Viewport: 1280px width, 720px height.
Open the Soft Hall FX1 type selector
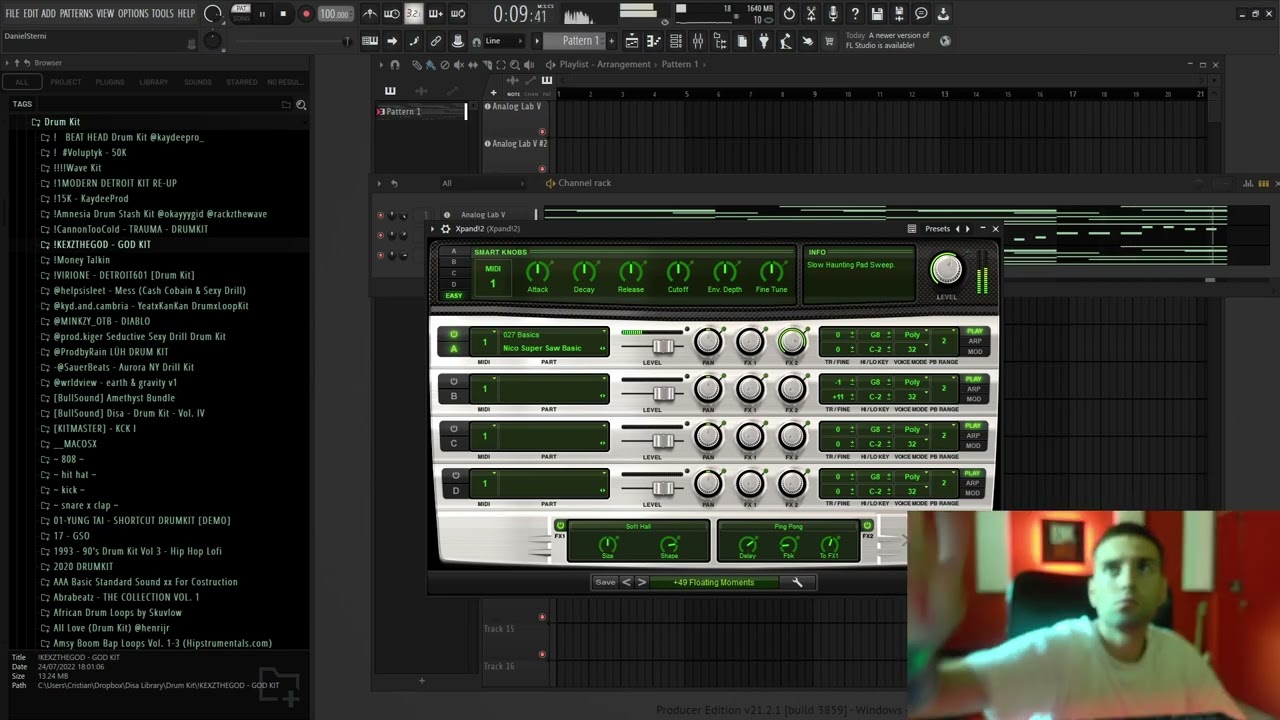pos(638,526)
